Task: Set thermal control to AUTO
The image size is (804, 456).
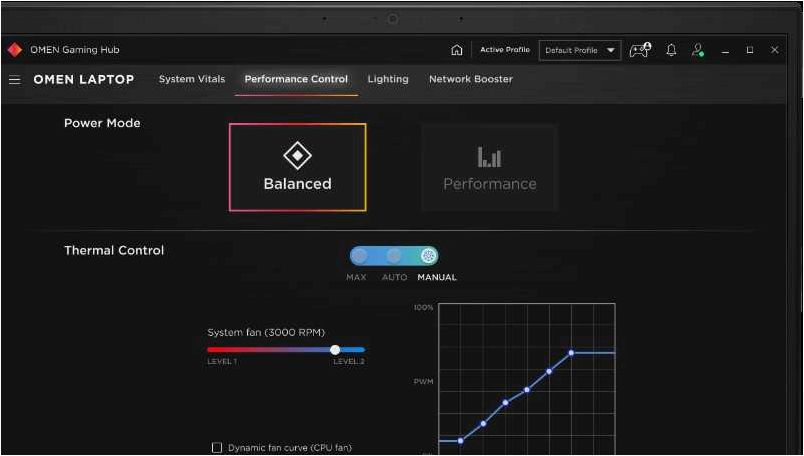Action: 394,255
